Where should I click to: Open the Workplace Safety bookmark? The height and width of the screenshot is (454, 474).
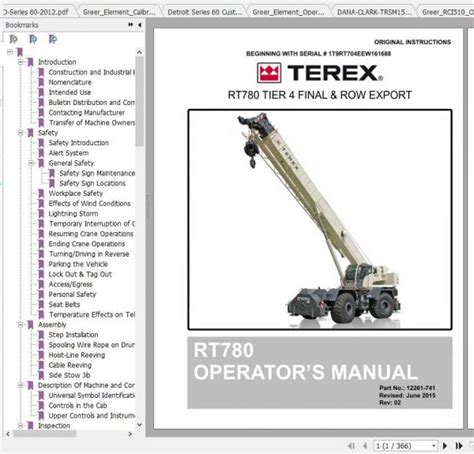pos(76,193)
